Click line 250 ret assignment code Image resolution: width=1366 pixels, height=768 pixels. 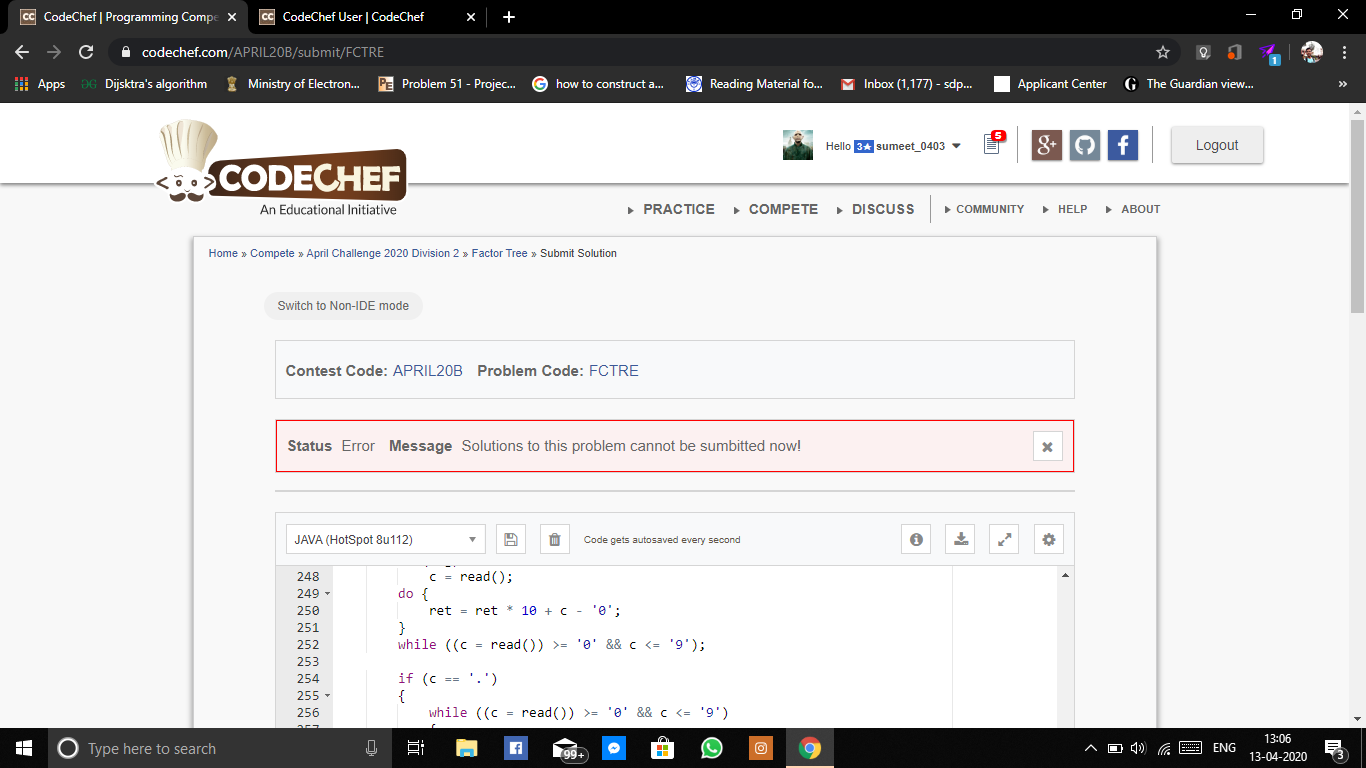click(x=525, y=611)
